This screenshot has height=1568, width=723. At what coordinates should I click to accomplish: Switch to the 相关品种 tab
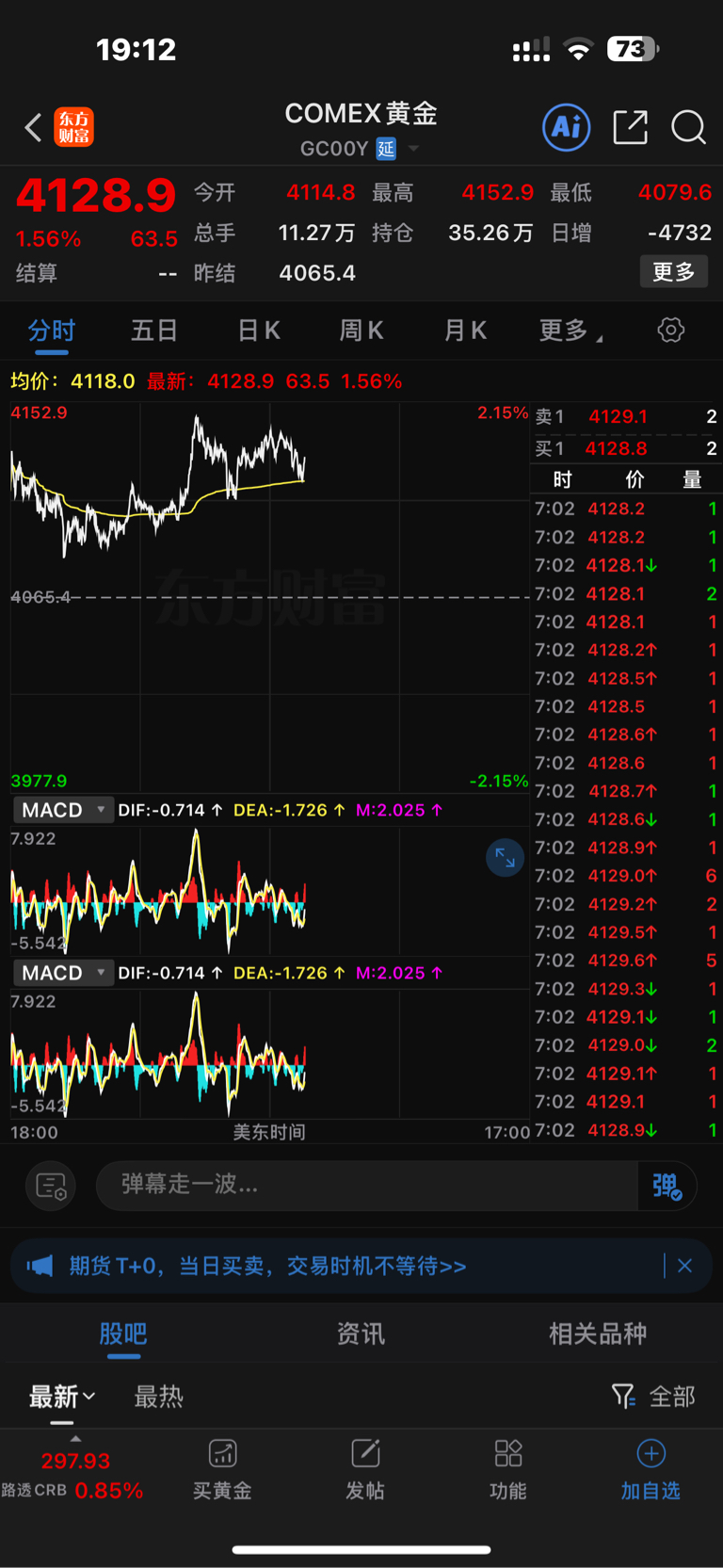tap(598, 1334)
